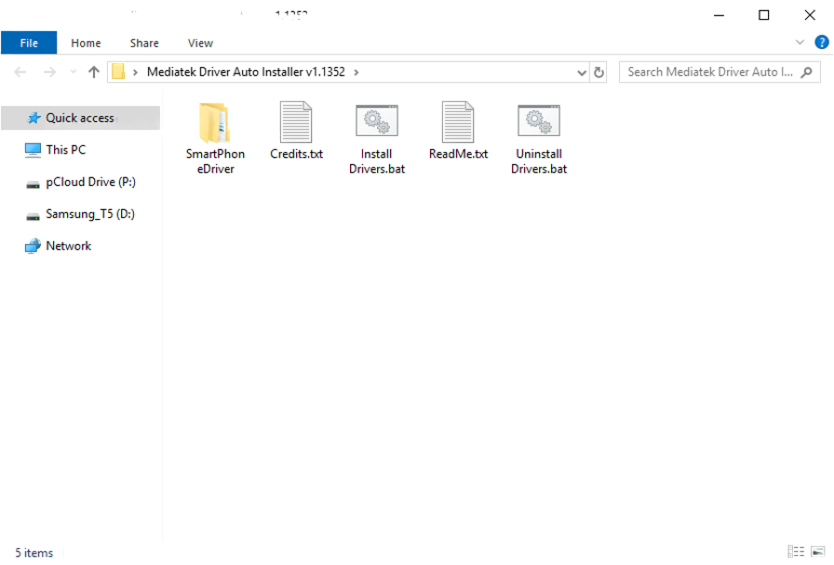Click Mediatek Driver Auto Installer v1.1352 breadcrumb
Image resolution: width=834 pixels, height=565 pixels.
click(x=246, y=72)
